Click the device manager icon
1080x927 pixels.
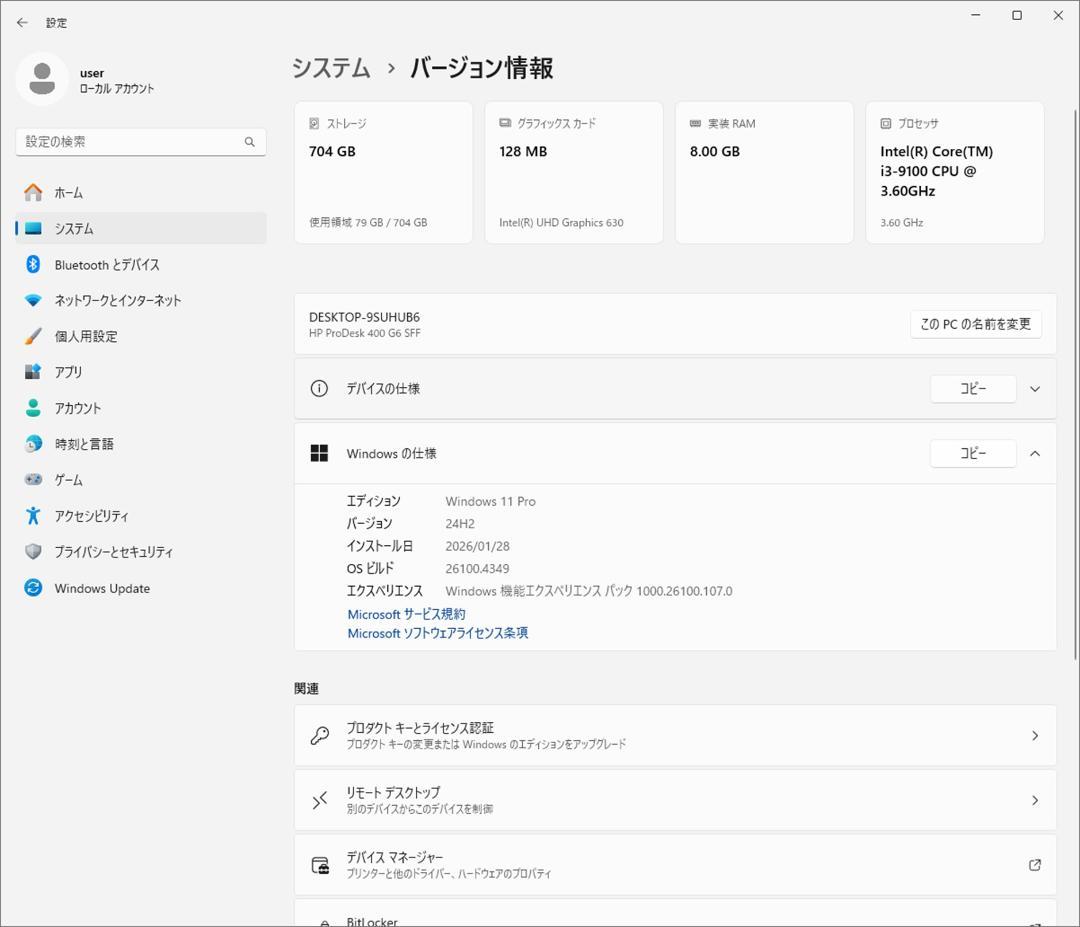tap(320, 865)
